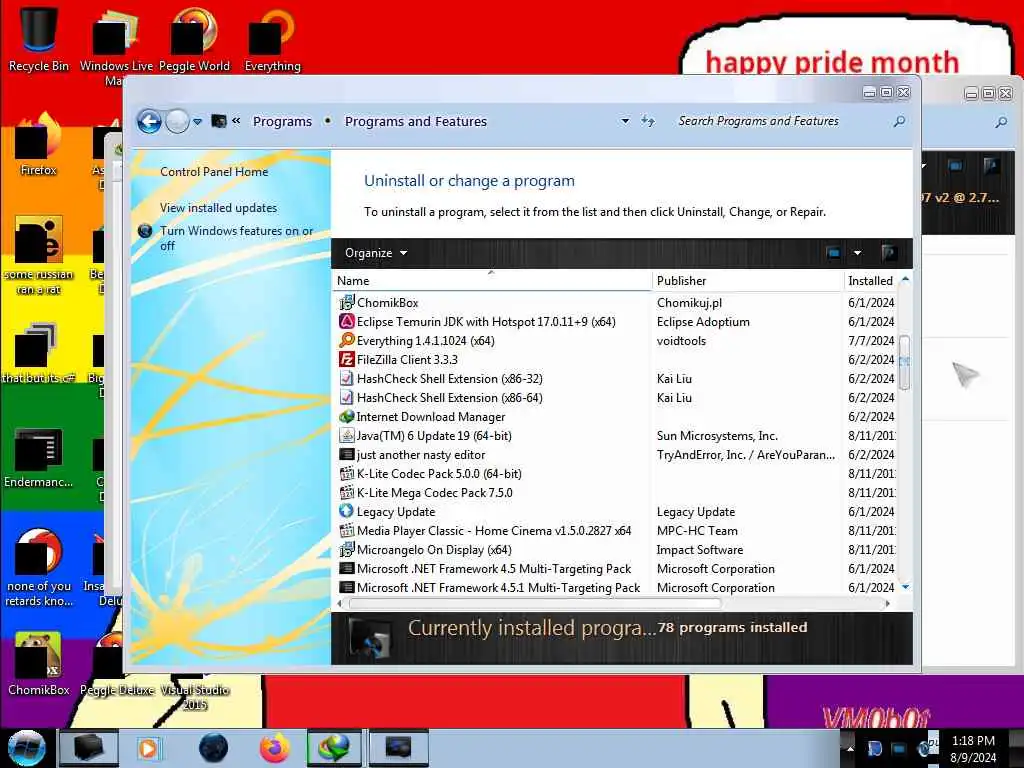The image size is (1024, 768).
Task: Click Programs and Features breadcrumb
Action: [x=416, y=121]
